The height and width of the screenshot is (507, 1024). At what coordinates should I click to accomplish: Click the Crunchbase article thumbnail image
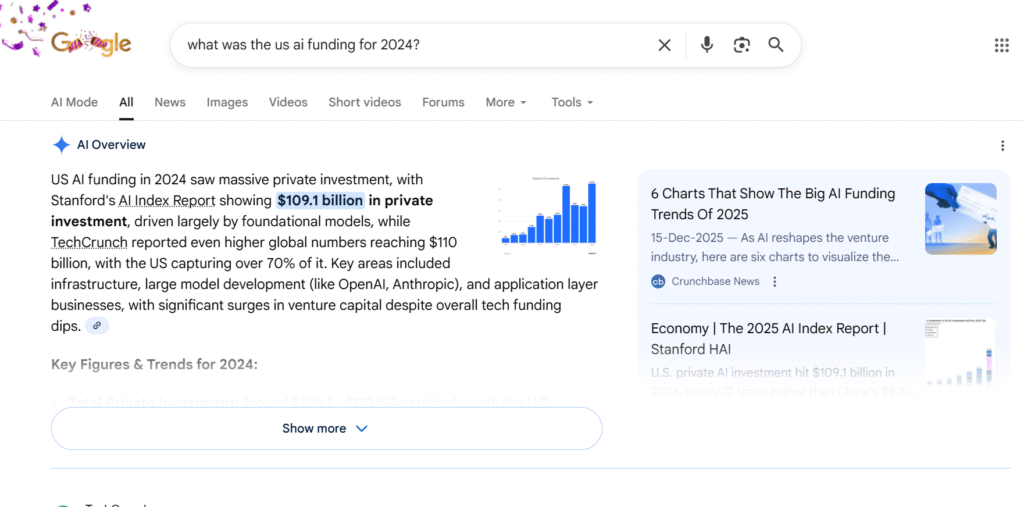point(960,219)
